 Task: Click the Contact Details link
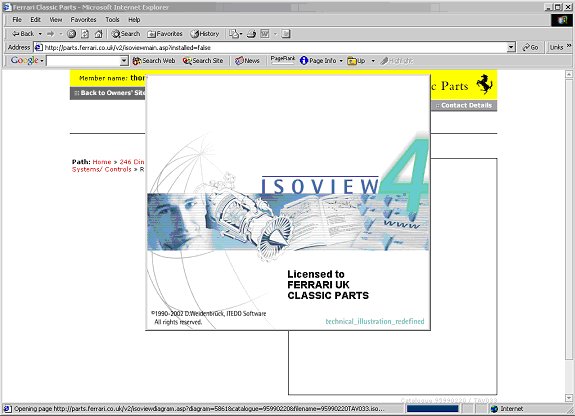coord(464,105)
